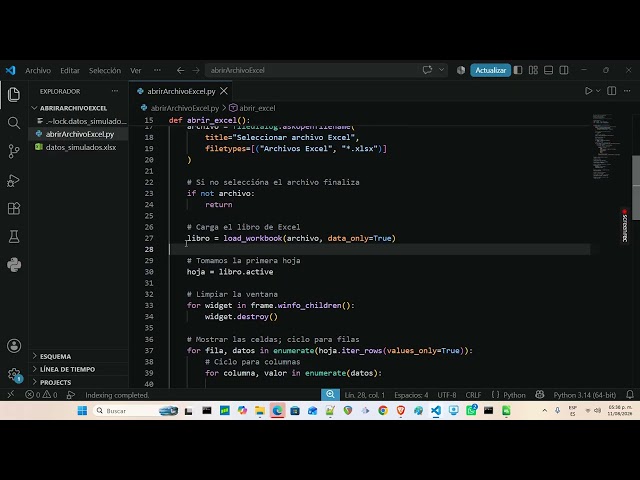This screenshot has width=640, height=480.
Task: Open Microsoft Edge from the taskbar
Action: [x=277, y=411]
